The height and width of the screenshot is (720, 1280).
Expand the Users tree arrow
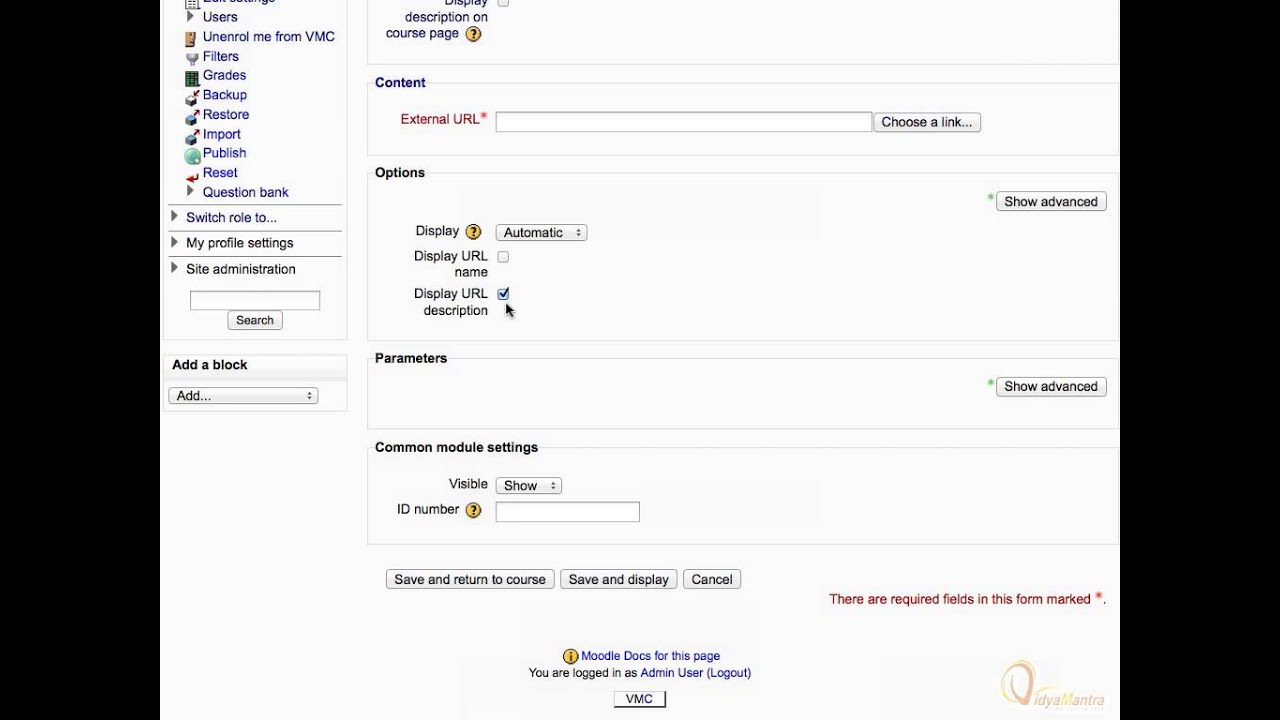click(x=190, y=16)
